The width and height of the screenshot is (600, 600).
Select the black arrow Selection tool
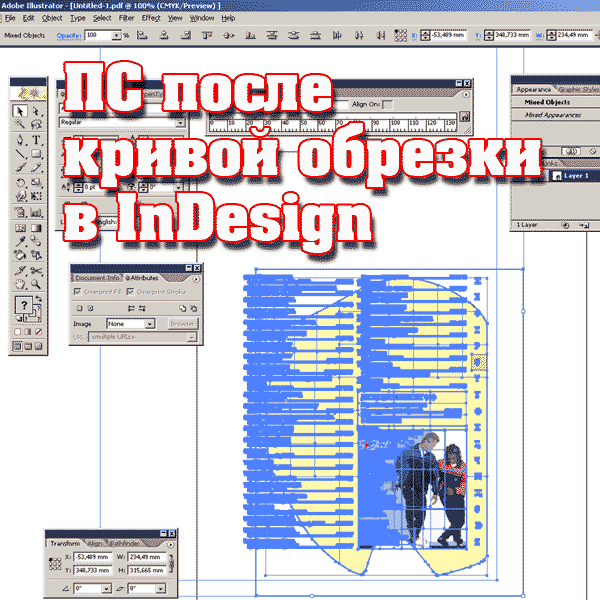tap(20, 111)
